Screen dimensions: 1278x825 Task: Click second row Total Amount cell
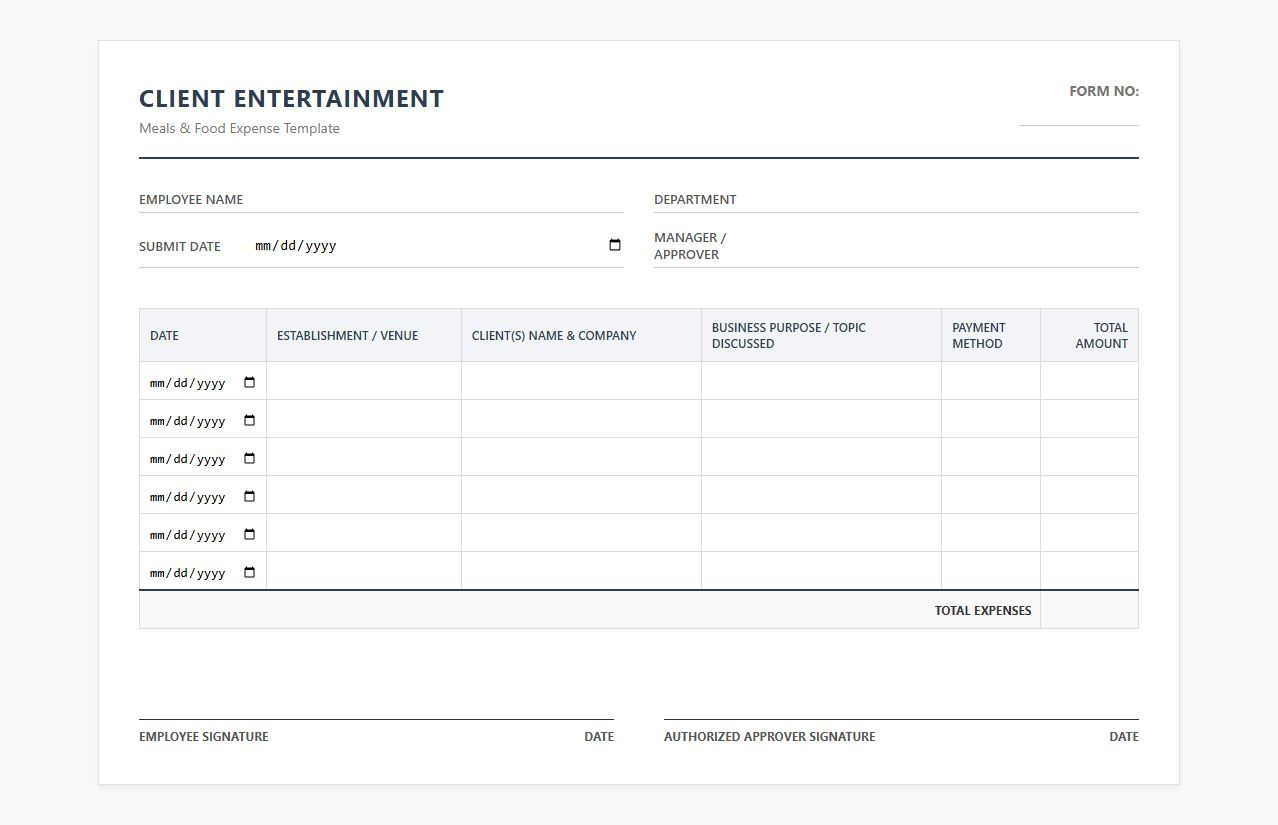(1089, 419)
